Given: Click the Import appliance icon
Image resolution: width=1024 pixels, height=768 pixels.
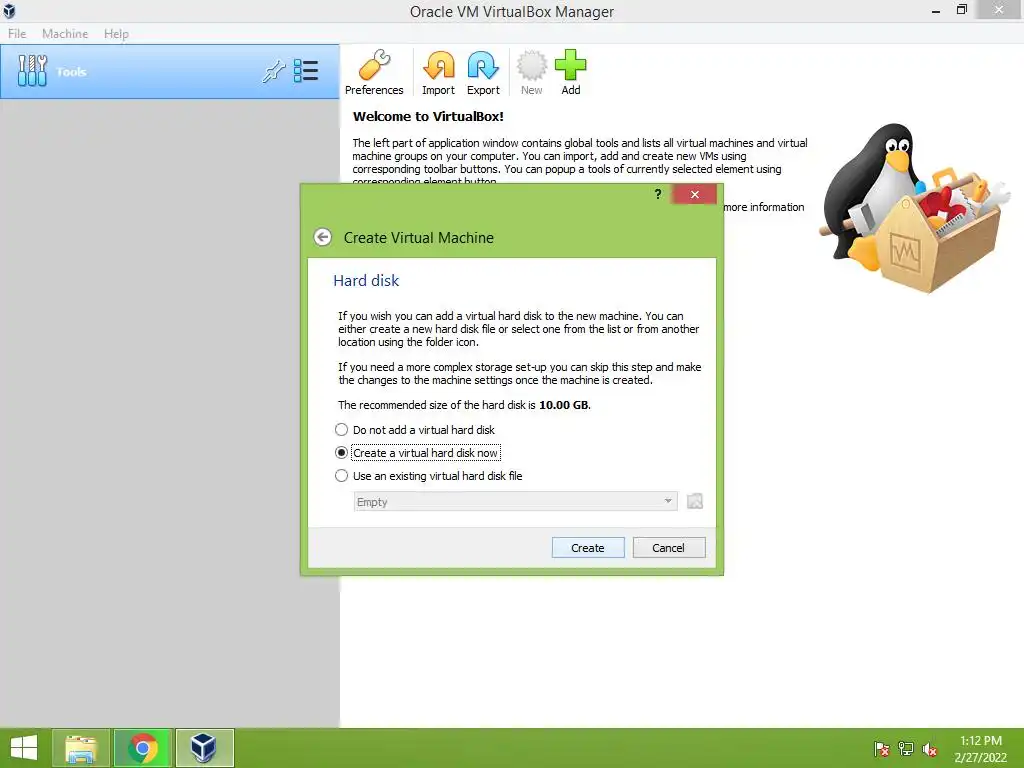Looking at the screenshot, I should tap(438, 72).
